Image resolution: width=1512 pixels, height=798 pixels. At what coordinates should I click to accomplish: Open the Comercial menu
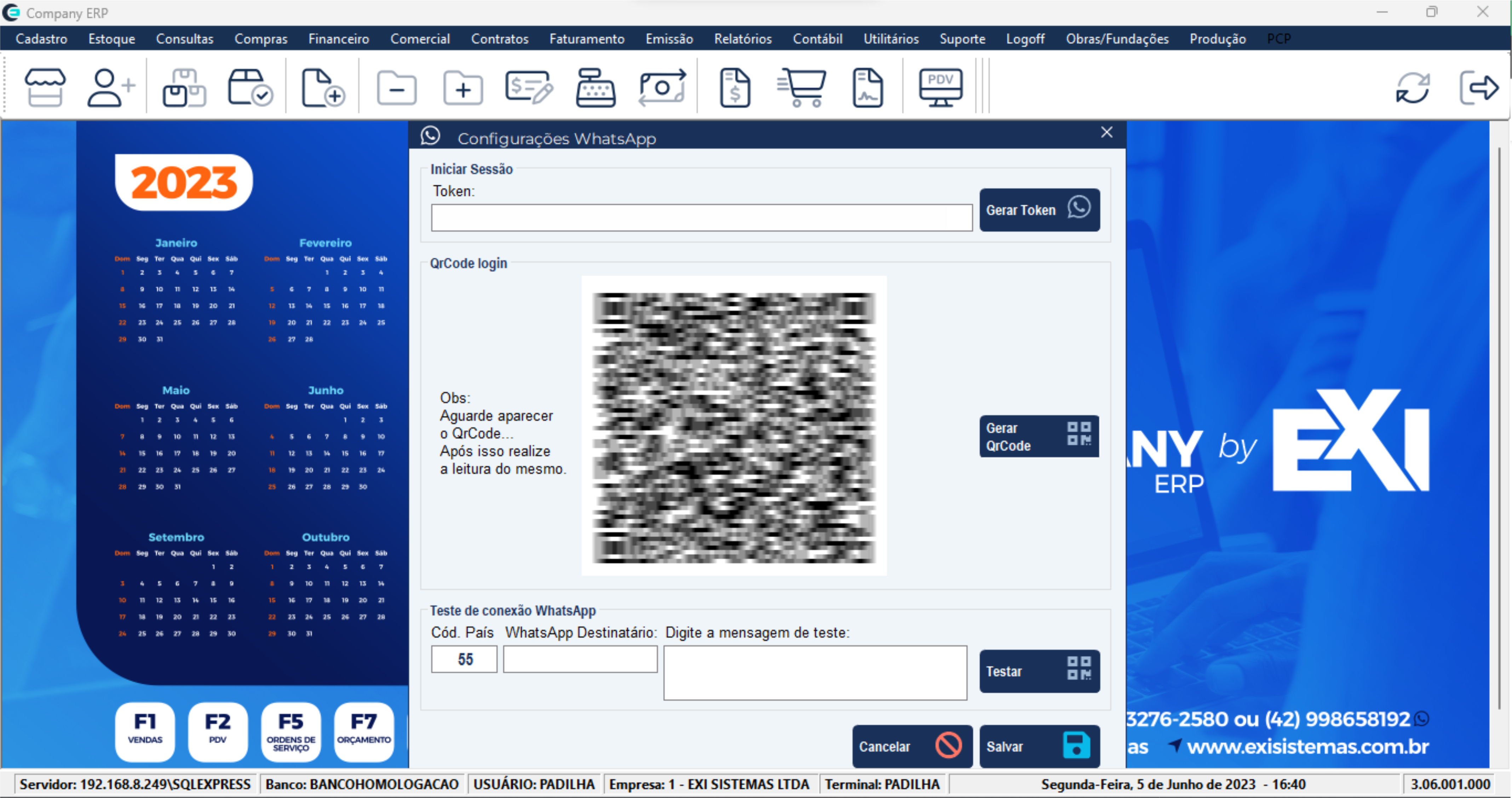pos(420,39)
